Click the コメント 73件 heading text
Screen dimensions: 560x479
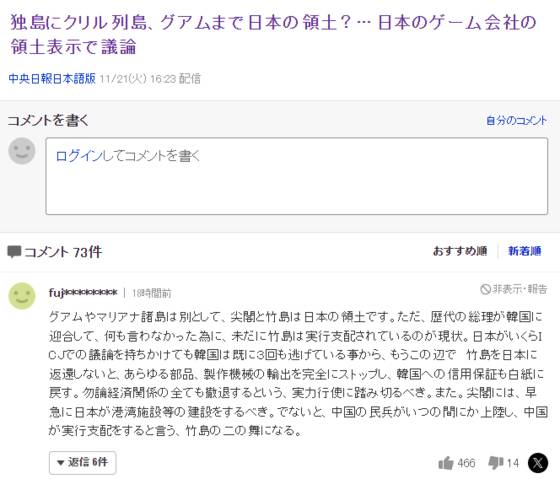click(x=63, y=252)
